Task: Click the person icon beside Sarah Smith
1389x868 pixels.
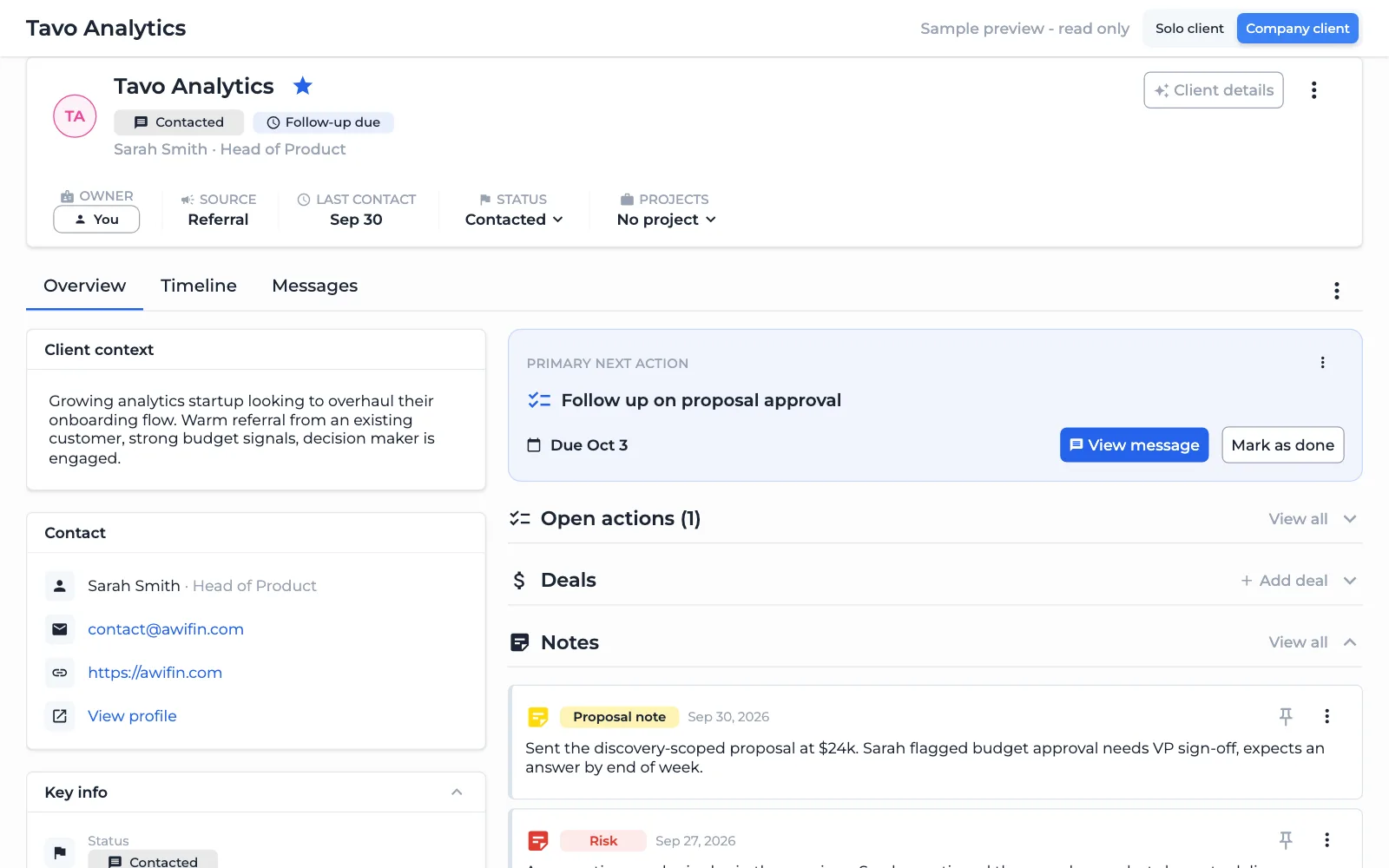Action: tap(60, 586)
